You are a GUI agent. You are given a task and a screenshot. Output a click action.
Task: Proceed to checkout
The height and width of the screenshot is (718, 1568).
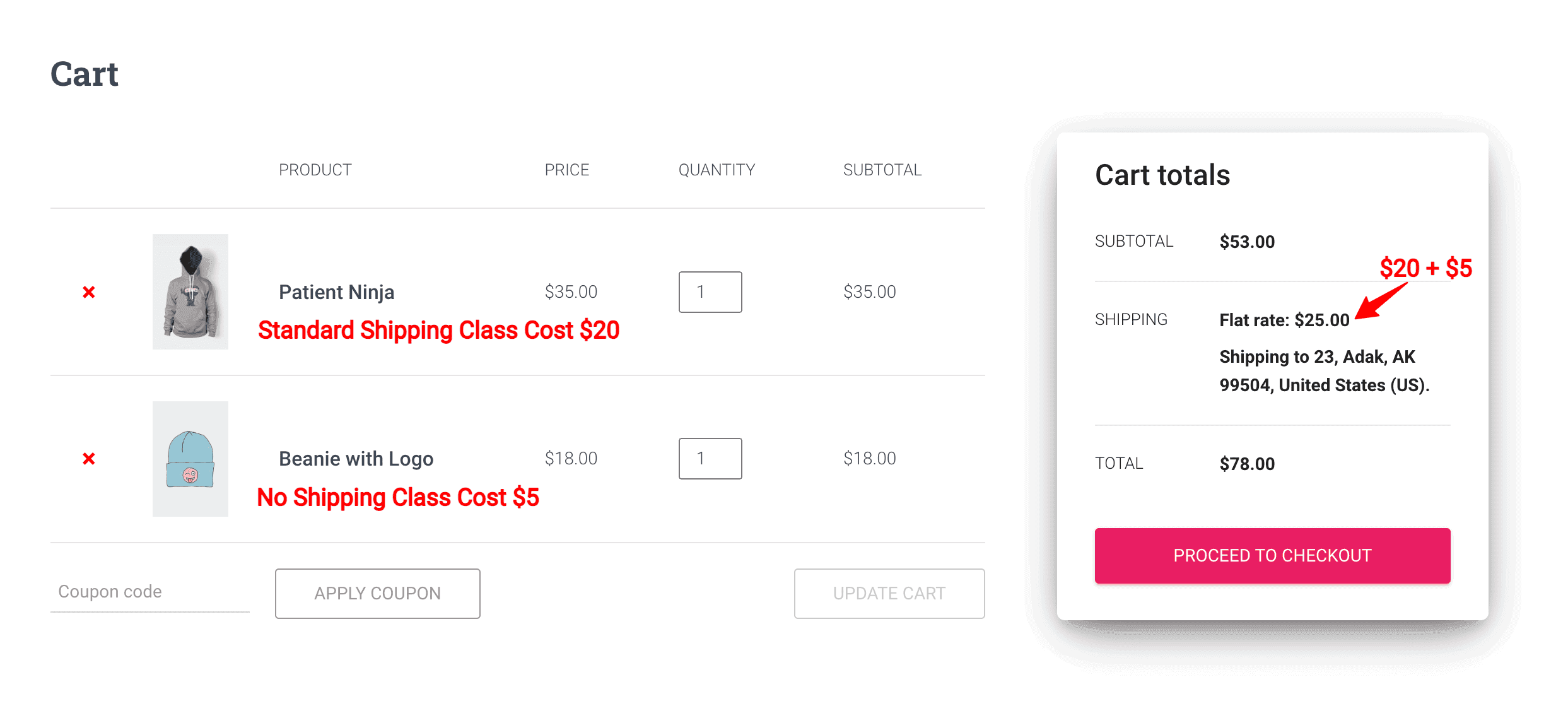click(1272, 556)
